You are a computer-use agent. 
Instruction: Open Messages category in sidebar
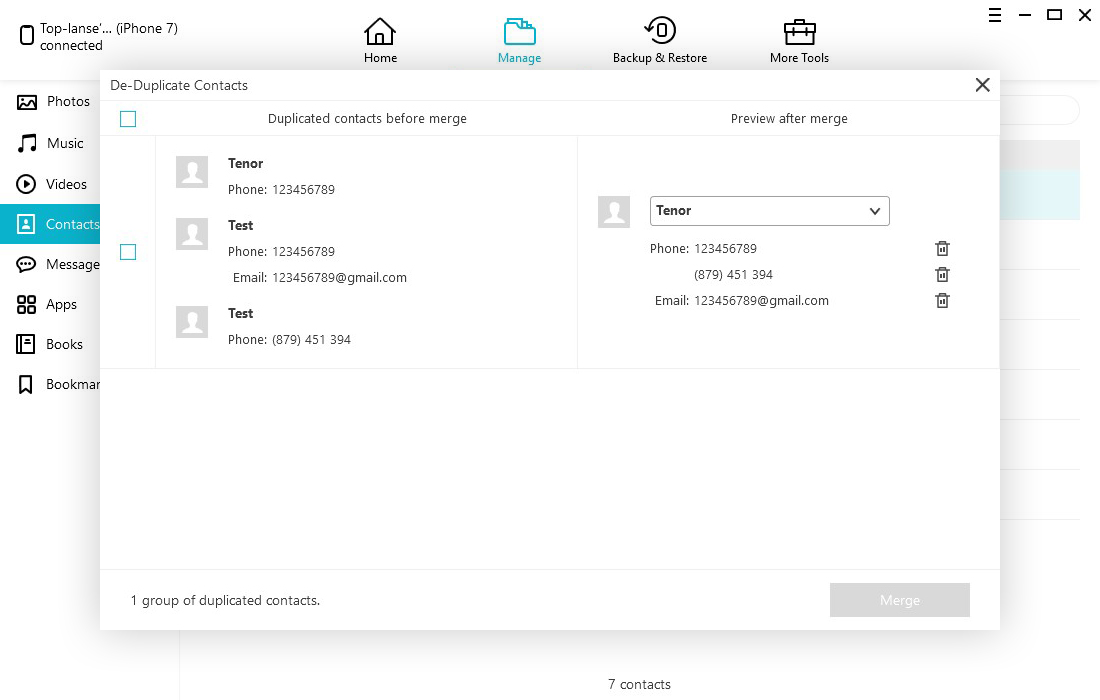point(51,264)
